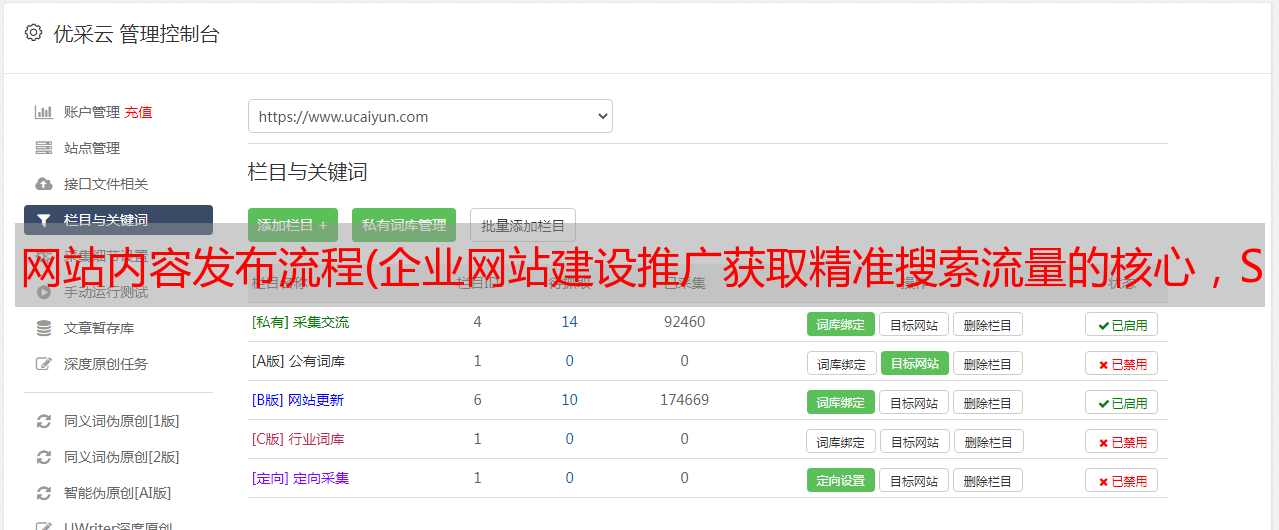The height and width of the screenshot is (530, 1279).
Task: Open 智能伪原创[AI版] in the sidebar
Action: pyautogui.click(x=118, y=493)
